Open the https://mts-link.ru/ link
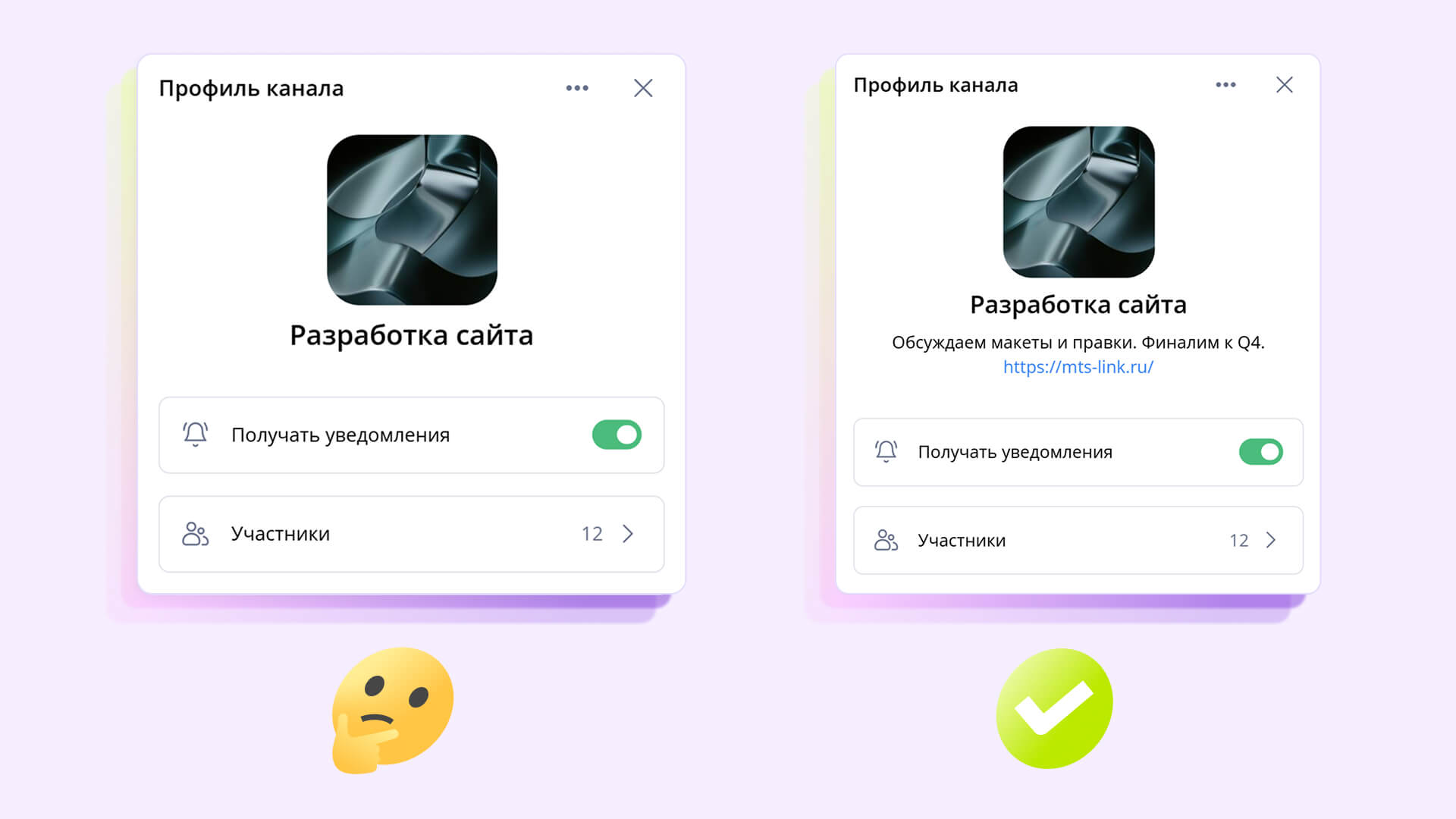 [x=1078, y=367]
